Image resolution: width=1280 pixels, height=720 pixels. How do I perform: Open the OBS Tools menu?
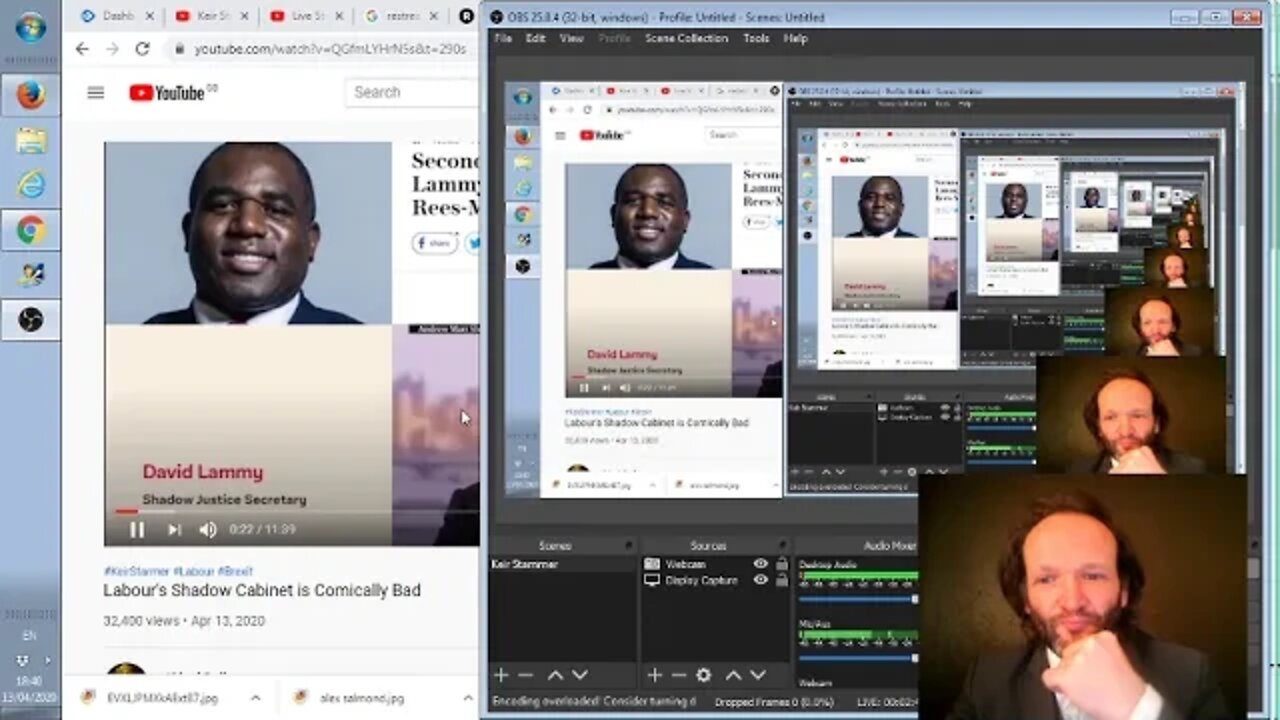756,38
